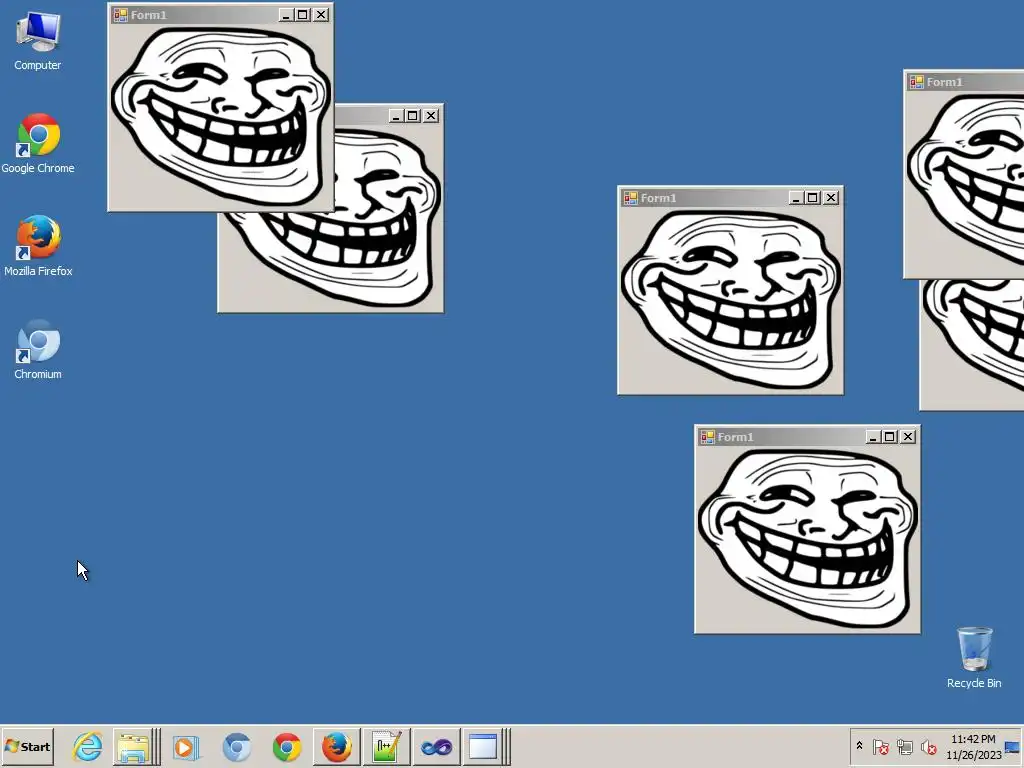Select the Google Chrome desktop shortcut
This screenshot has width=1024, height=768.
(x=38, y=144)
